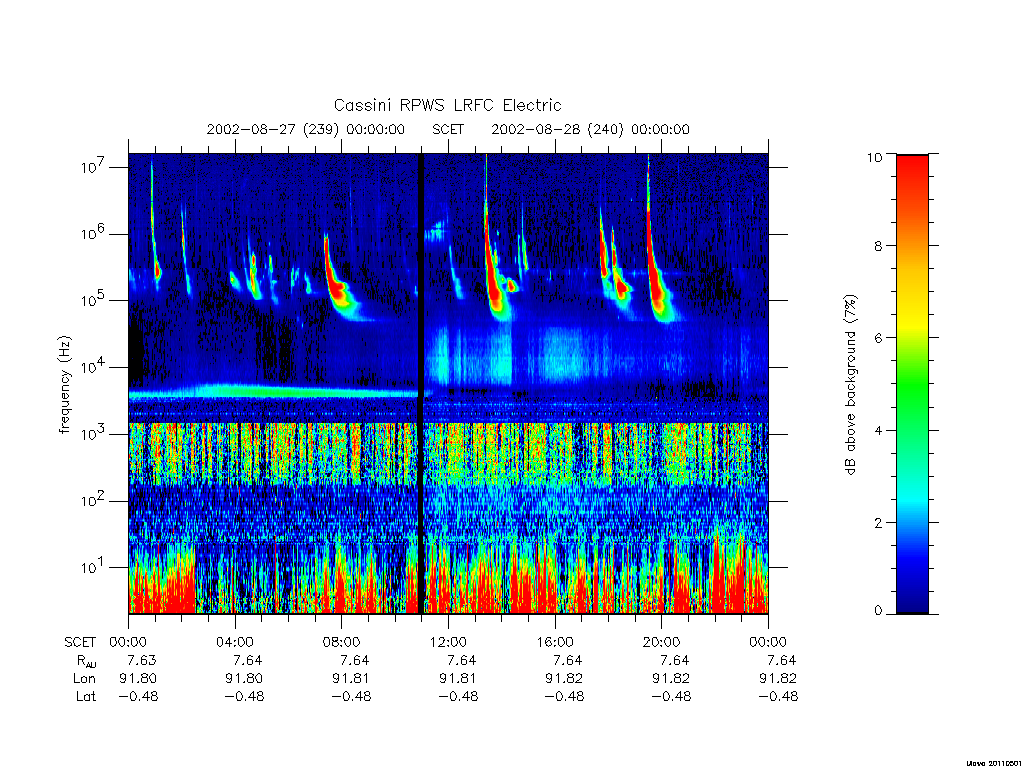1024x768 pixels.
Task: Click the Lat row label
Action: [86, 697]
